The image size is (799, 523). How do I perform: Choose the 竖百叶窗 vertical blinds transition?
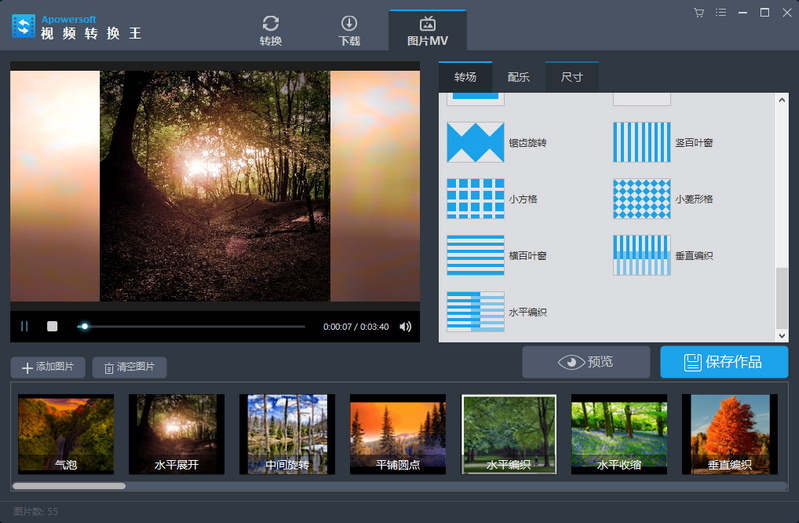tap(642, 142)
